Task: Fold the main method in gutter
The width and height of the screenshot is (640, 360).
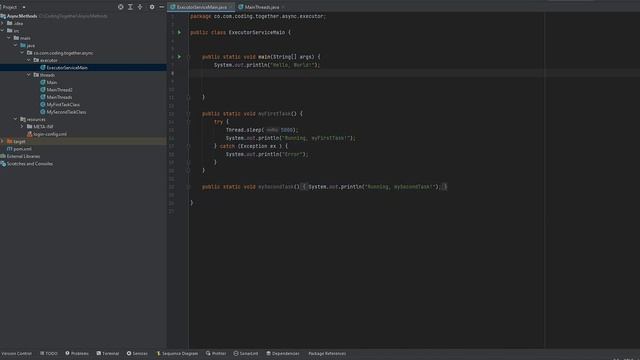Action: pyautogui.click(x=189, y=57)
